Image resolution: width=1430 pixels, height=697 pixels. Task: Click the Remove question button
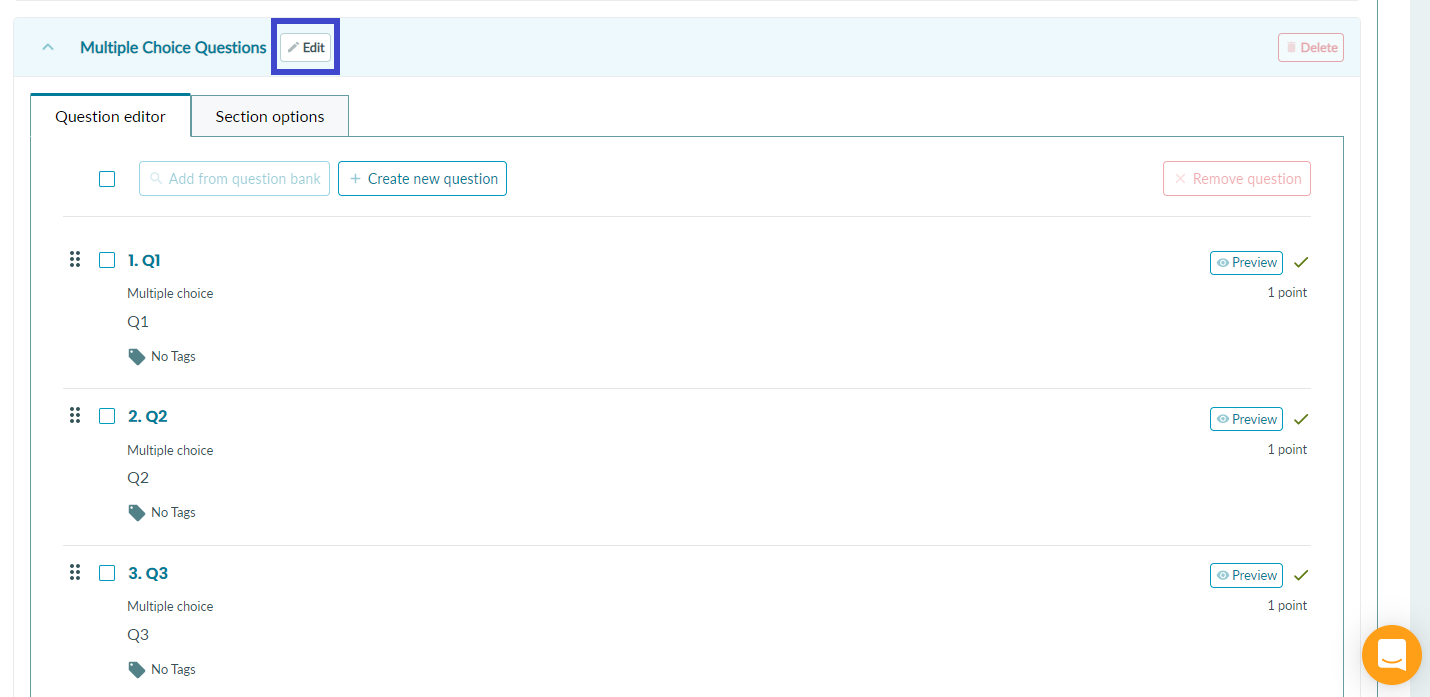1237,179
